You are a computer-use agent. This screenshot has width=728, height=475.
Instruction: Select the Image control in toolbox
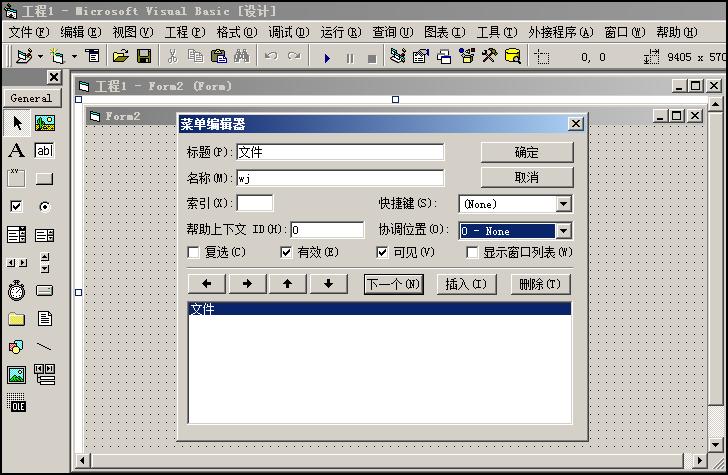(x=17, y=374)
